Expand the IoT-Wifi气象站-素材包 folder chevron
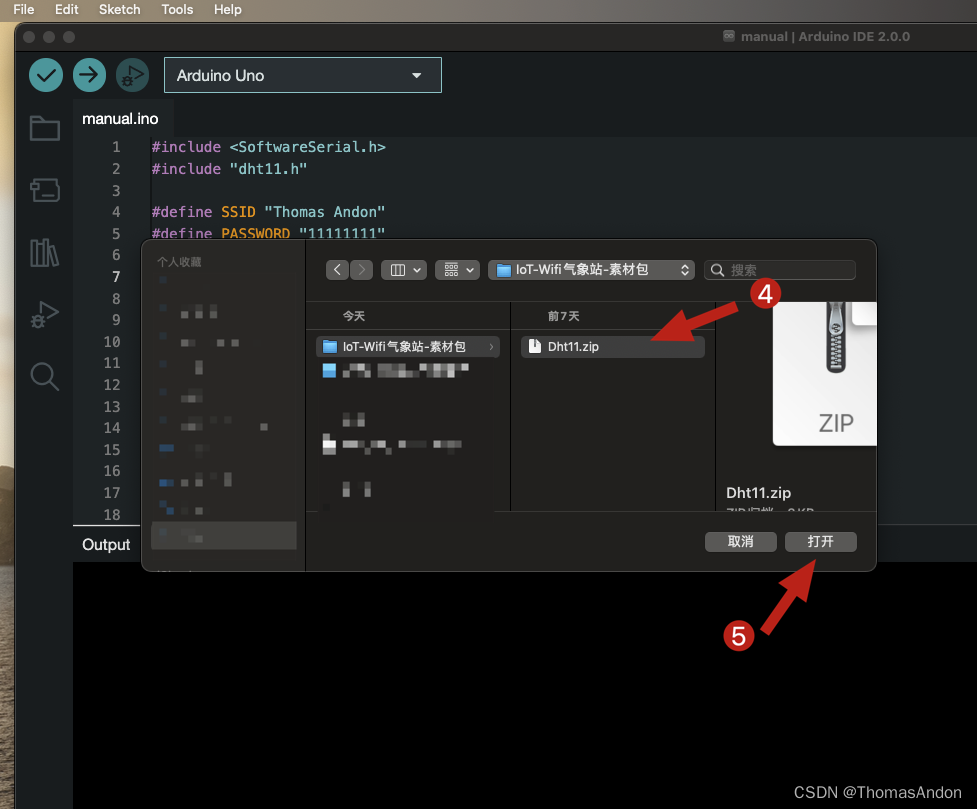Viewport: 977px width, 809px height. click(491, 347)
